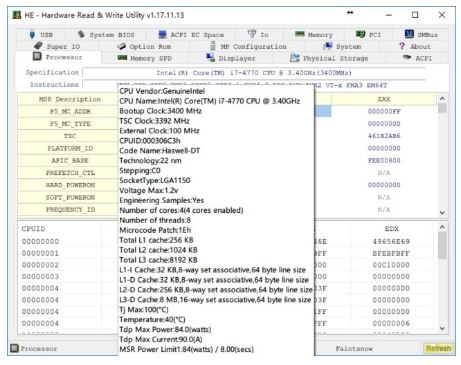The height and width of the screenshot is (365, 461).
Task: Click the Processor tab icon
Action: (37, 56)
